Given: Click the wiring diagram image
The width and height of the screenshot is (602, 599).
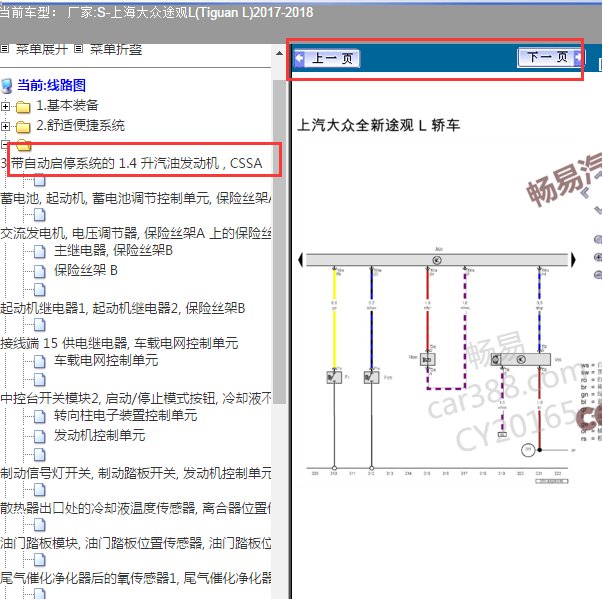Looking at the screenshot, I should coord(437,365).
